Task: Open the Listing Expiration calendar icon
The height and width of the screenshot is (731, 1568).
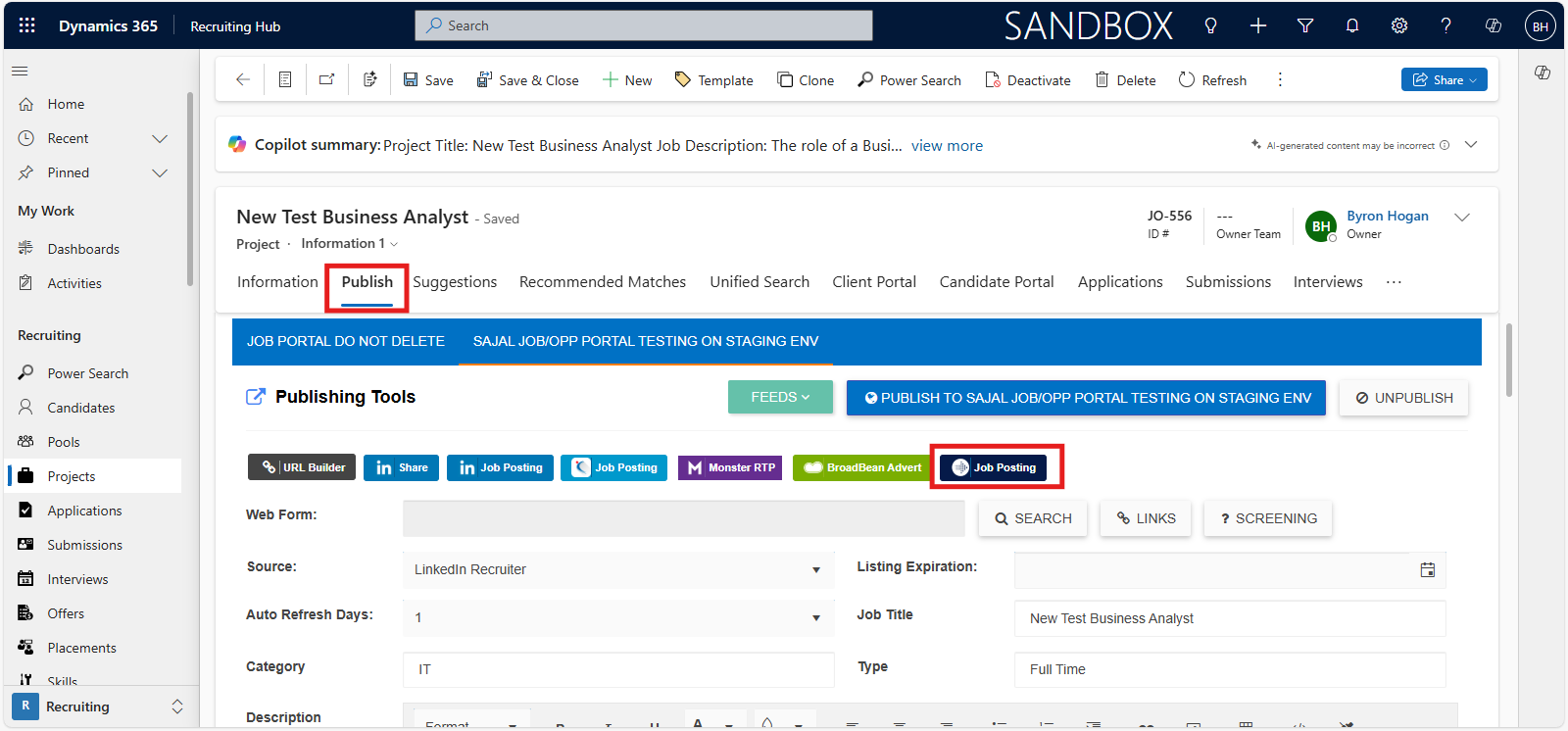Action: tap(1428, 569)
